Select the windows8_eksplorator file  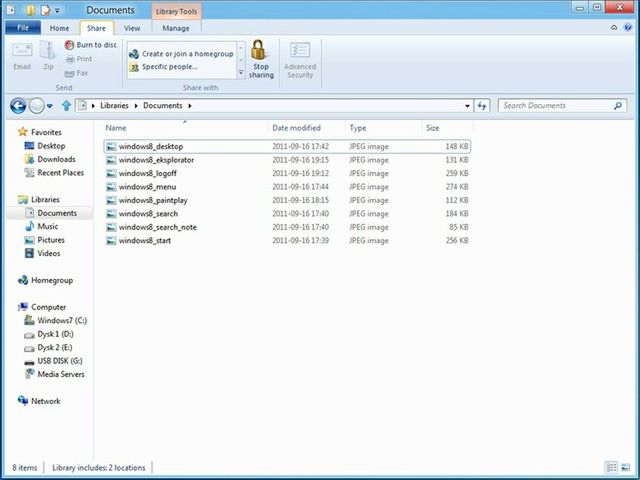coord(287,160)
